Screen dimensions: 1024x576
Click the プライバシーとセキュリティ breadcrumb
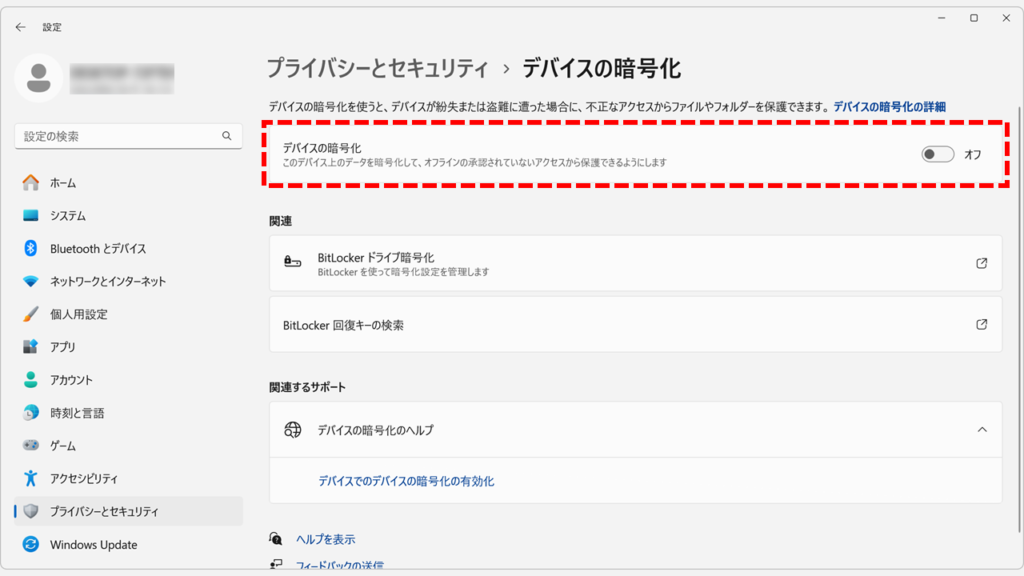(x=377, y=68)
